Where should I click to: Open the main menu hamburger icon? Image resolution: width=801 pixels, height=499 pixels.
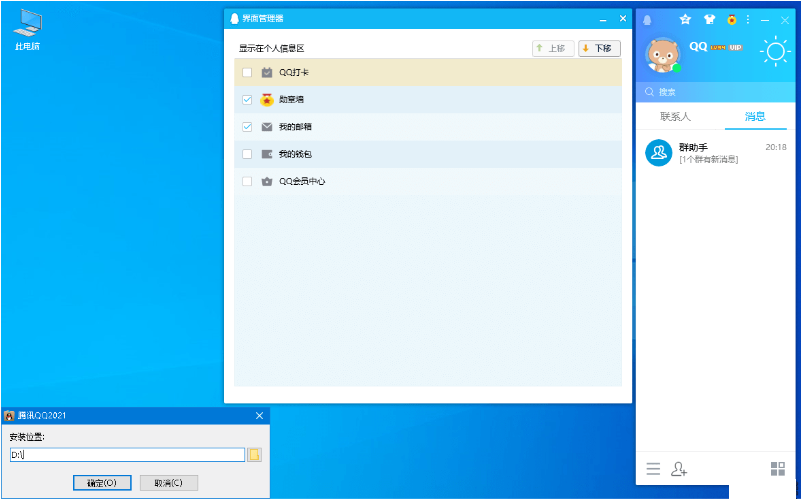click(x=653, y=468)
